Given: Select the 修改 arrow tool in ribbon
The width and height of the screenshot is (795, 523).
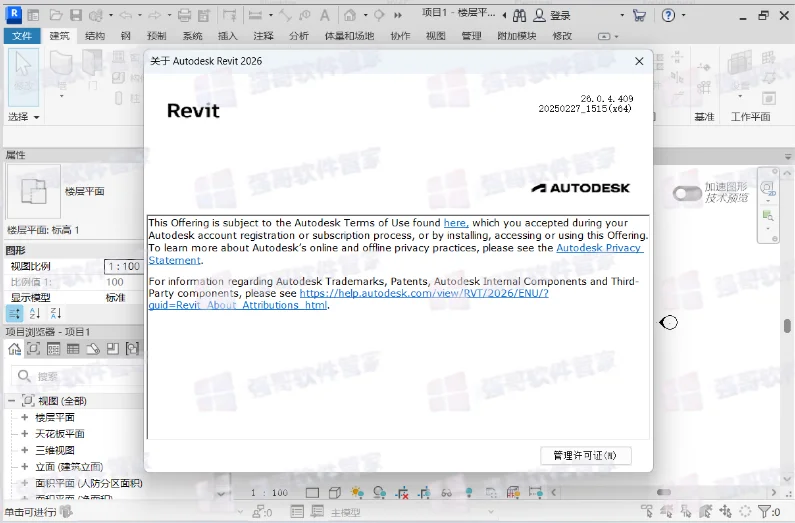Looking at the screenshot, I should click(23, 76).
